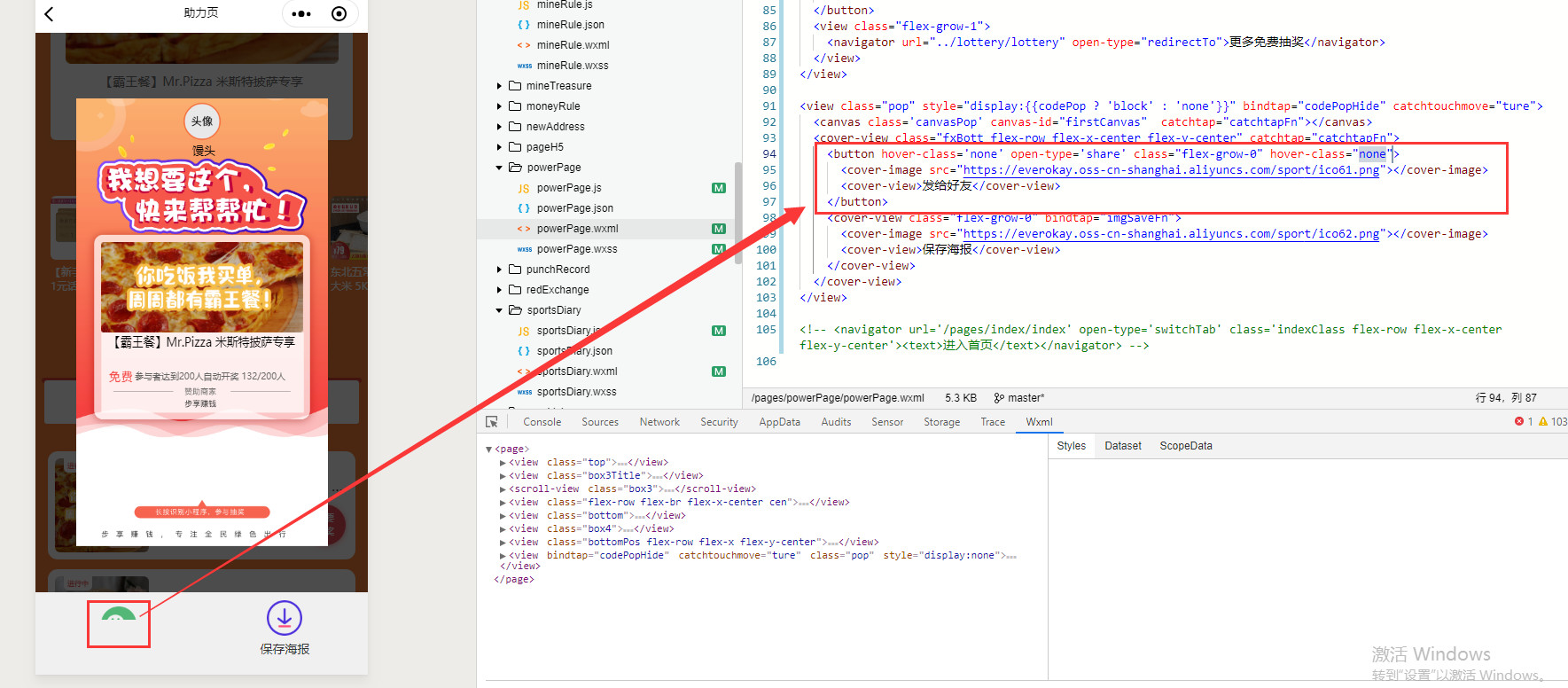This screenshot has height=688, width=1568.
Task: Click the avatar circle on the poster
Action: coord(202,121)
